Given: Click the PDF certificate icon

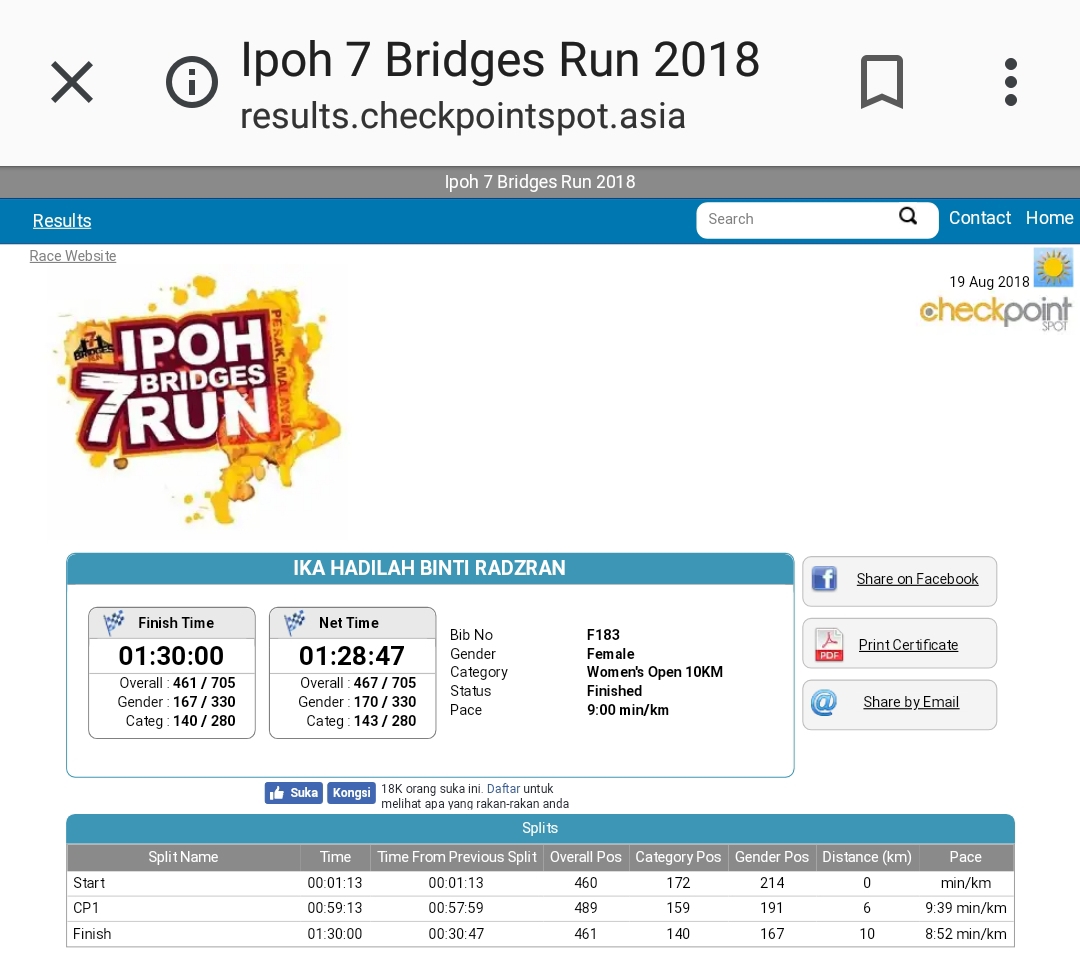Looking at the screenshot, I should [x=829, y=645].
